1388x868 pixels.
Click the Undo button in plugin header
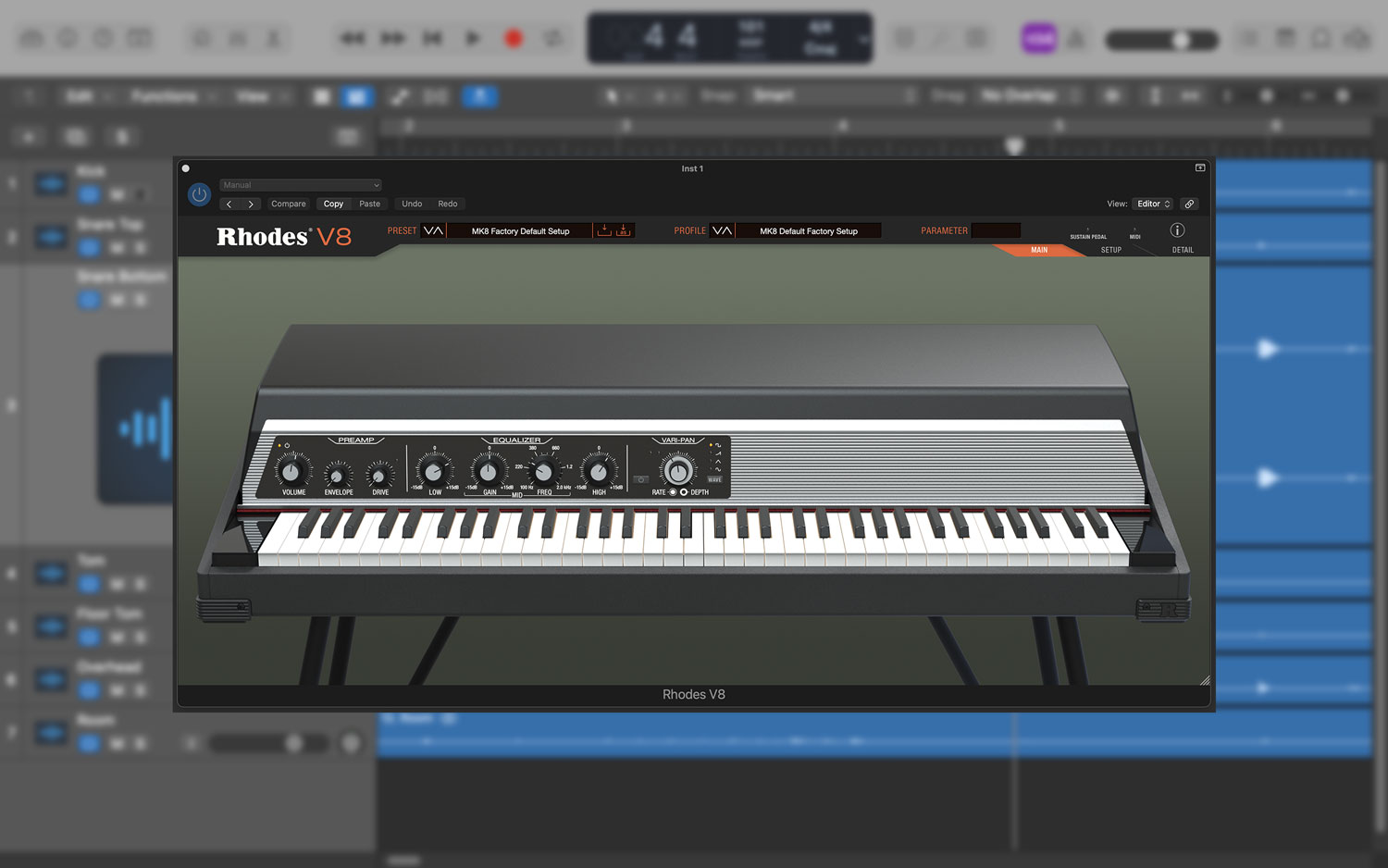412,204
